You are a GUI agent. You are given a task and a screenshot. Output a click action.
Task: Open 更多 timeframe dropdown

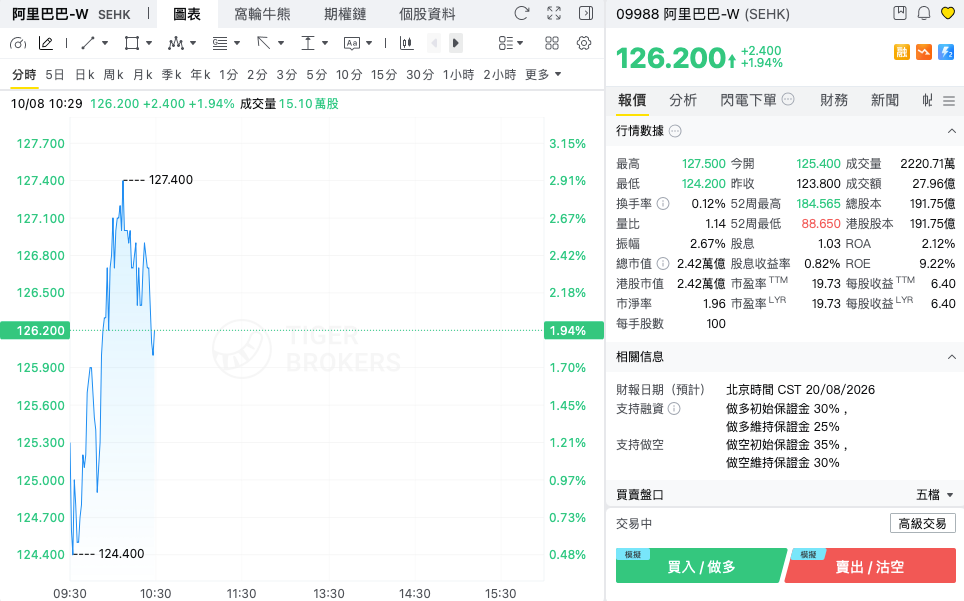(543, 74)
